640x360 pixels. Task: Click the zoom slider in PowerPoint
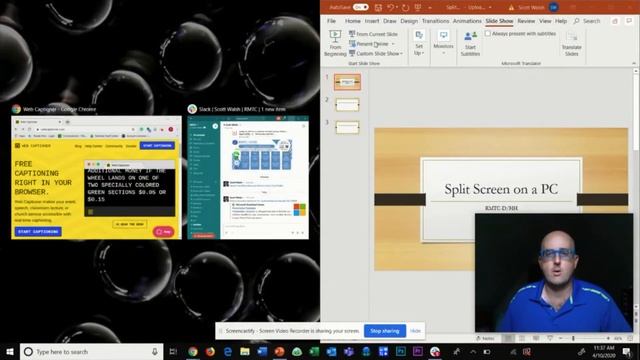[x=584, y=338]
